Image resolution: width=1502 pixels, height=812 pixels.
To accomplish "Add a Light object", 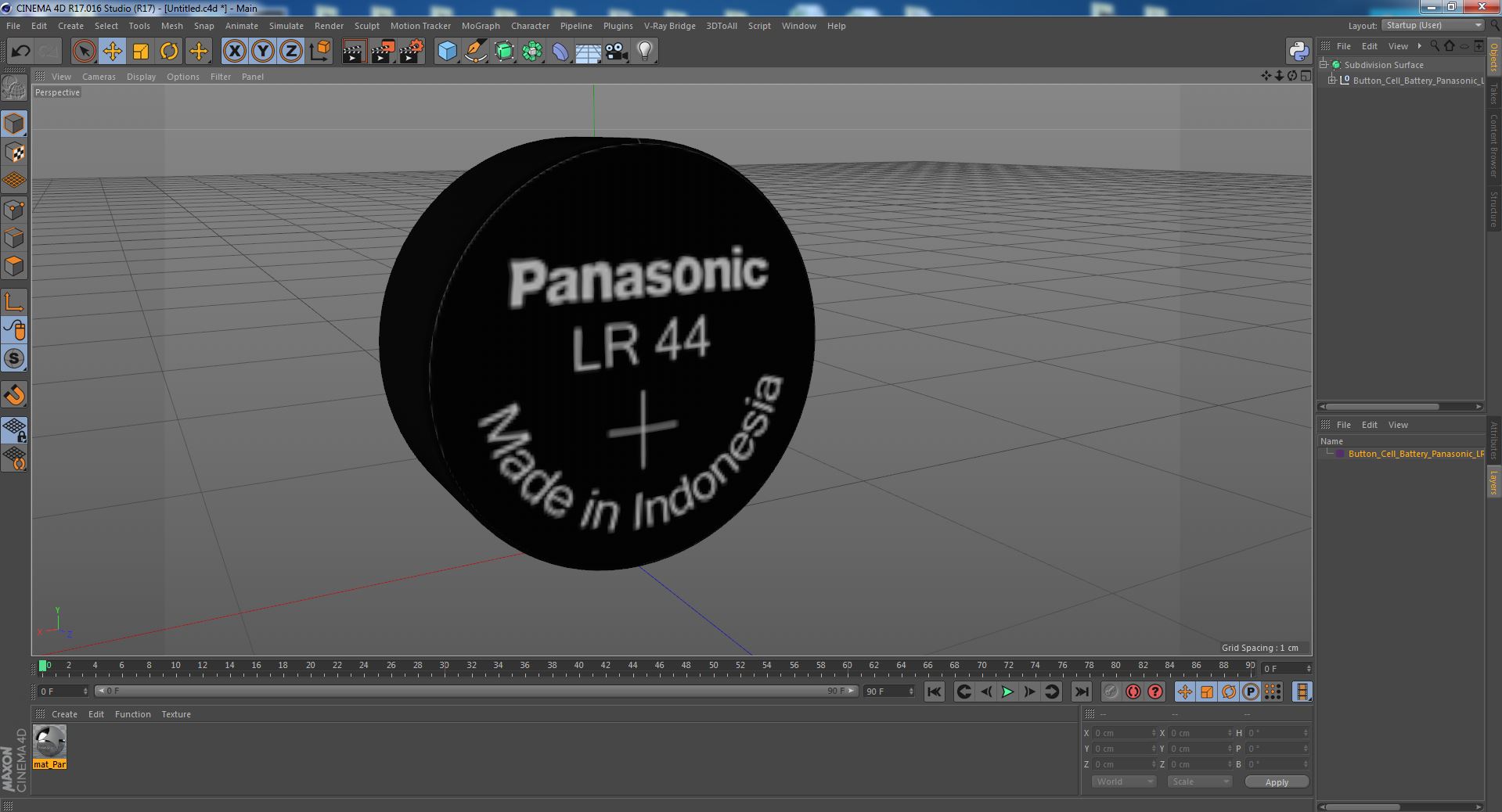I will [644, 52].
